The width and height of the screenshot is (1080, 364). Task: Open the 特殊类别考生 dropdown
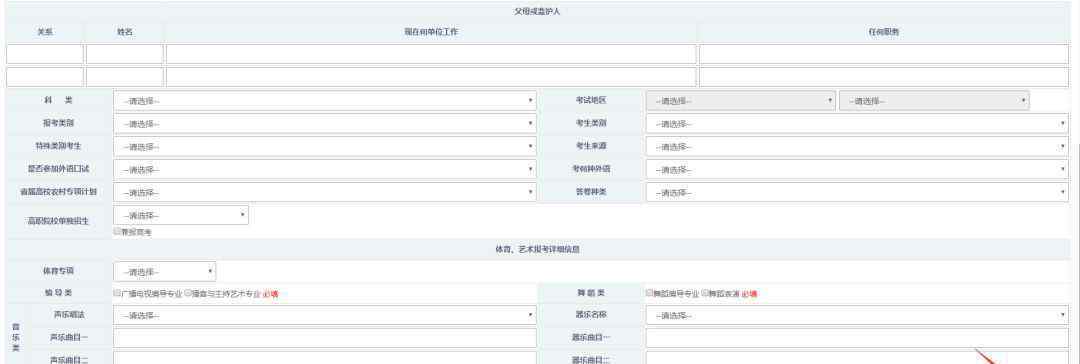click(324, 146)
